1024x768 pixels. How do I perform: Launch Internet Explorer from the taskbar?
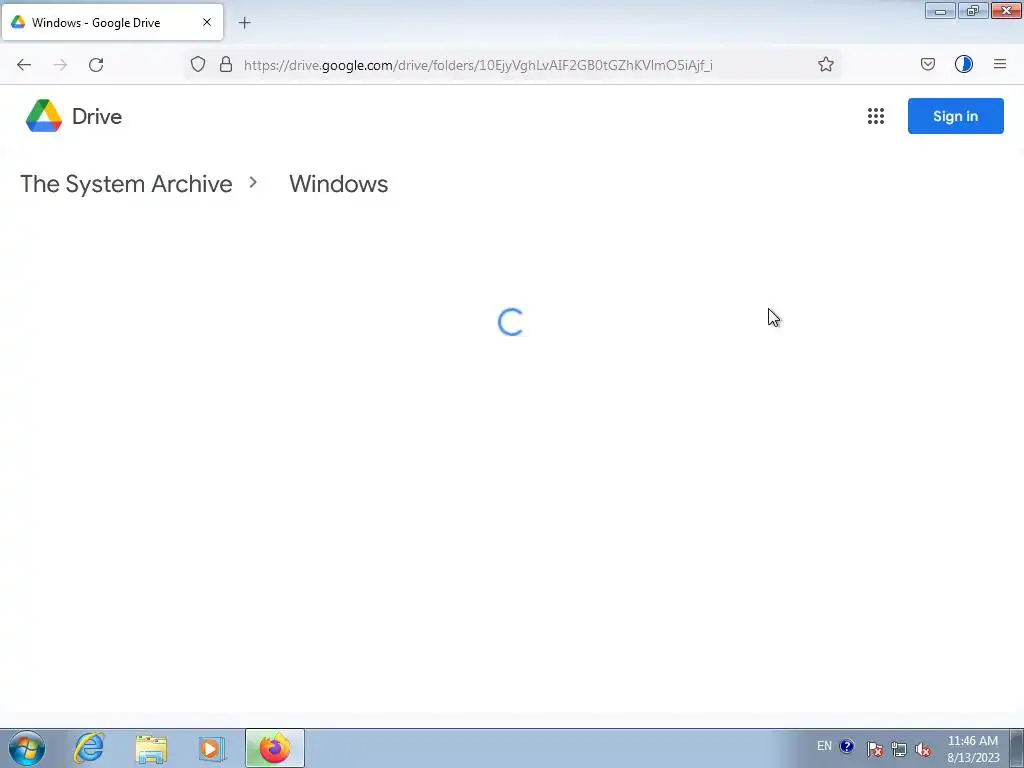[89, 748]
